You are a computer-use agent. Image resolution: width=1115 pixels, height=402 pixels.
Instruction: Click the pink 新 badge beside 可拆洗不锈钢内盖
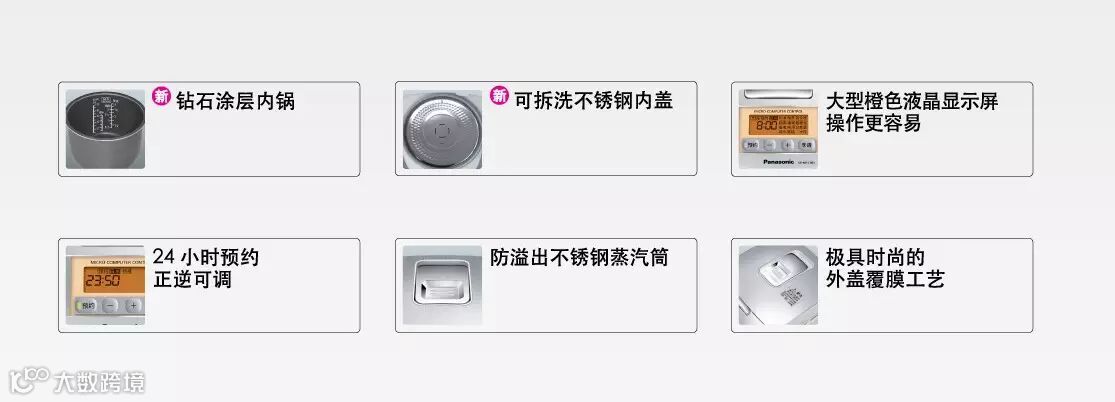click(x=500, y=96)
